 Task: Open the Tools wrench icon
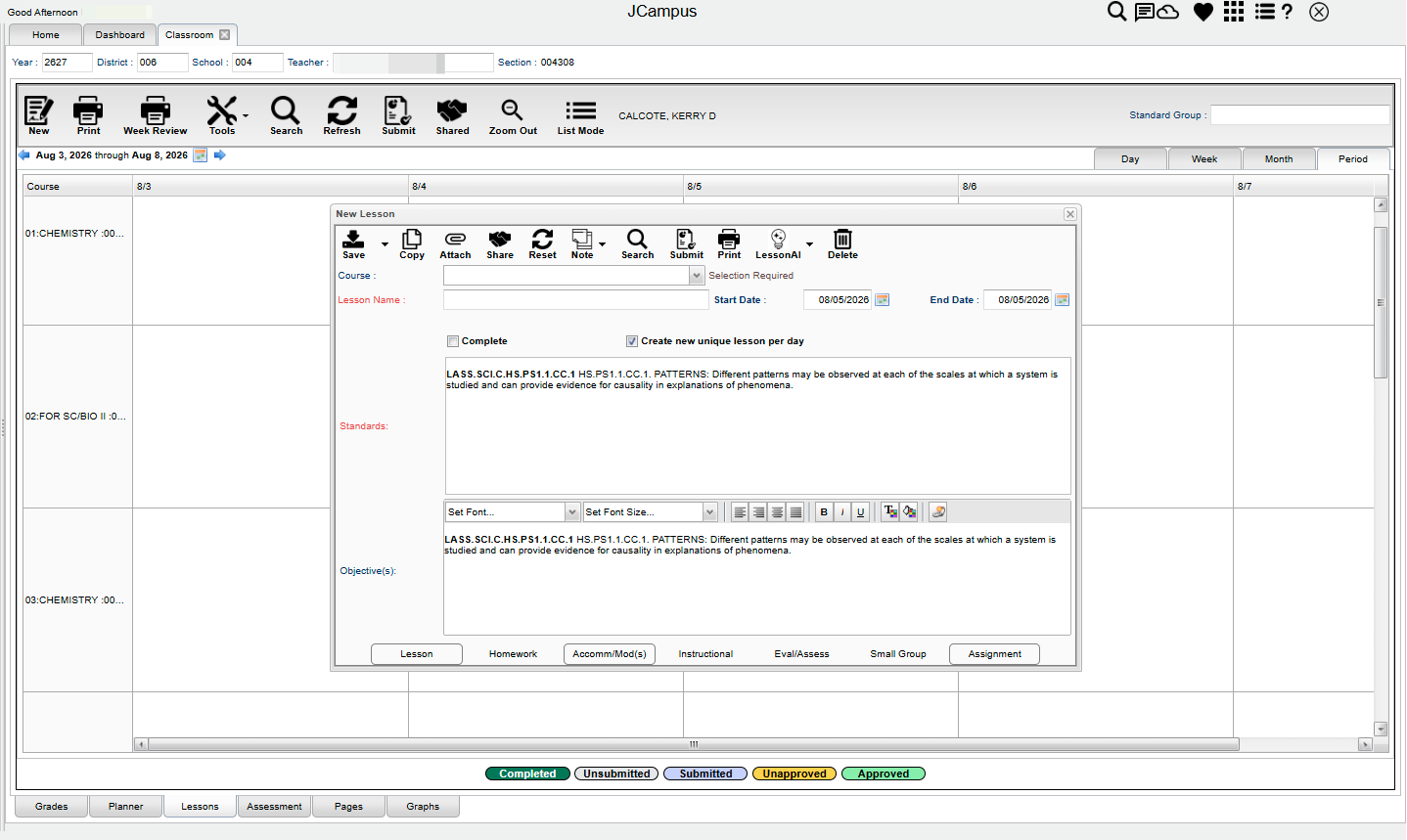click(x=222, y=110)
